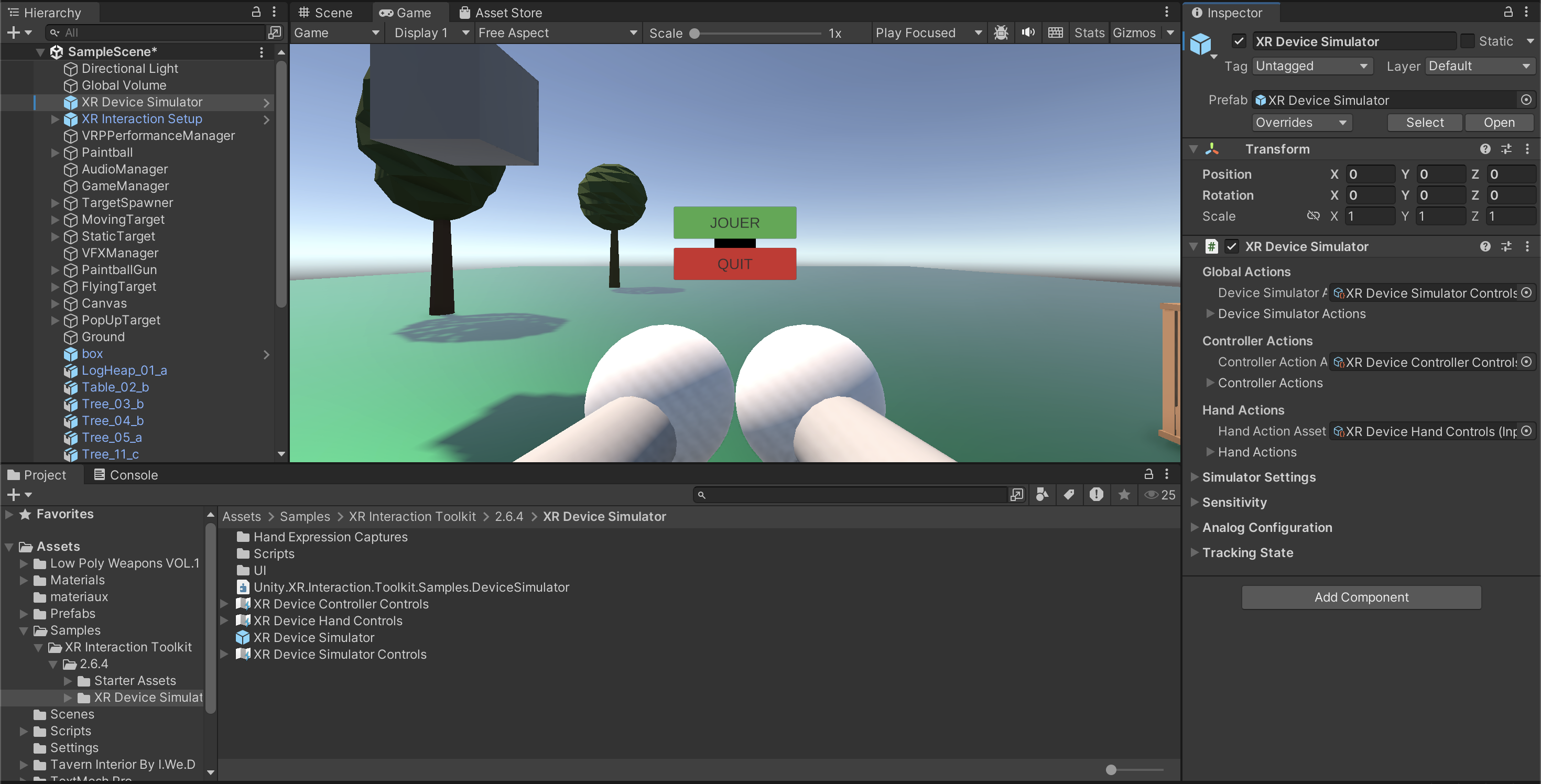Disable the XR Device Simulator GameObject checkbox
Screen dimensions: 1541x784
1239,41
